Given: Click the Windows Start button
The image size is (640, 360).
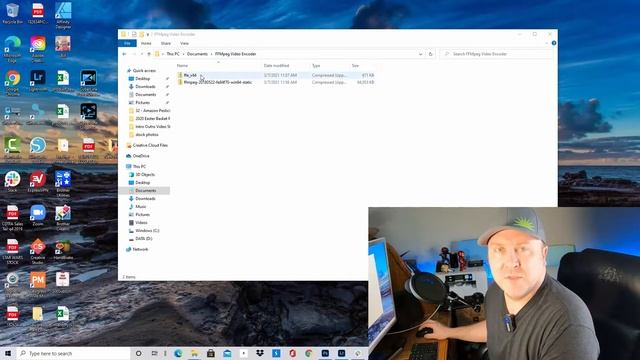Looking at the screenshot, I should [x=7, y=353].
